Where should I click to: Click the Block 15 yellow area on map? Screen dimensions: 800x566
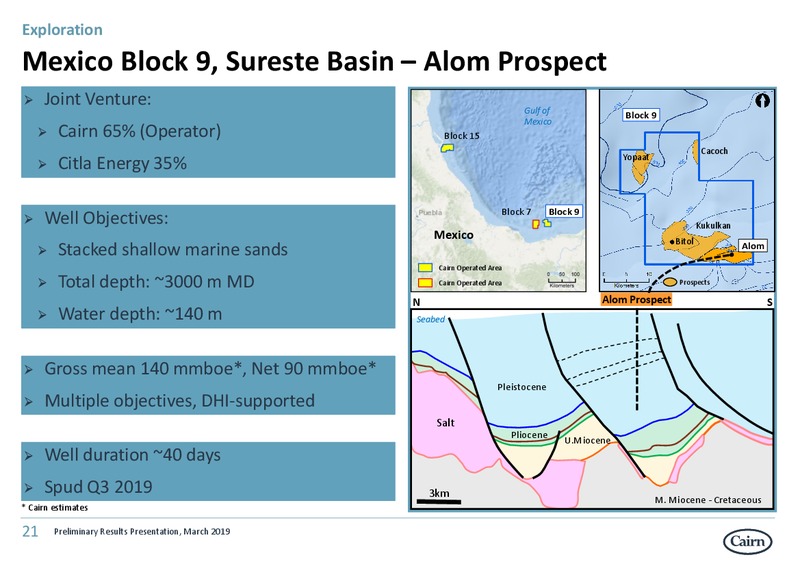447,148
